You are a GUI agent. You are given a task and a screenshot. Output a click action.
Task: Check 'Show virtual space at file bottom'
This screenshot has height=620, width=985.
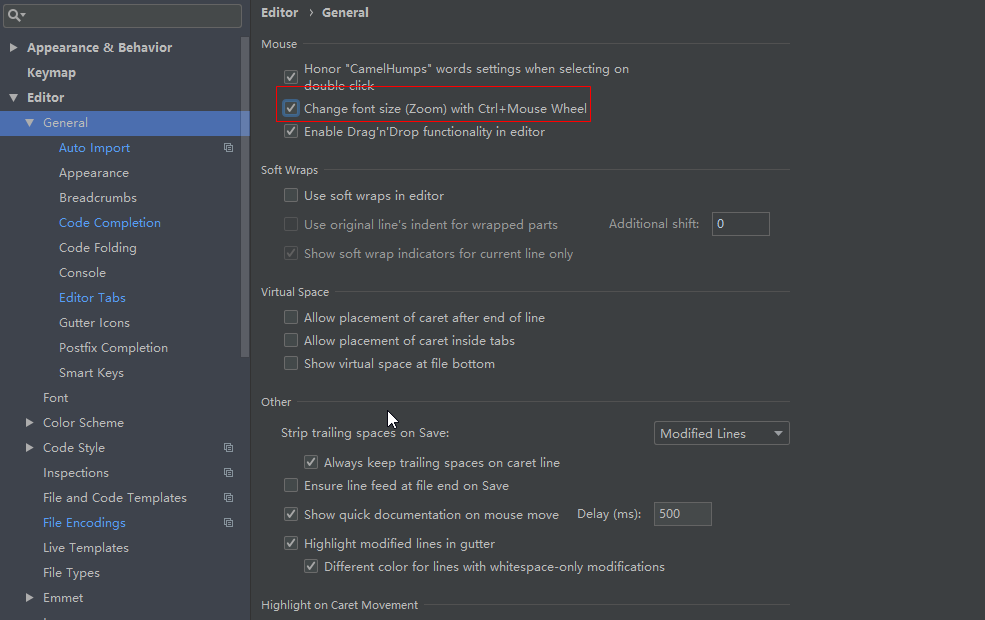[x=291, y=364]
